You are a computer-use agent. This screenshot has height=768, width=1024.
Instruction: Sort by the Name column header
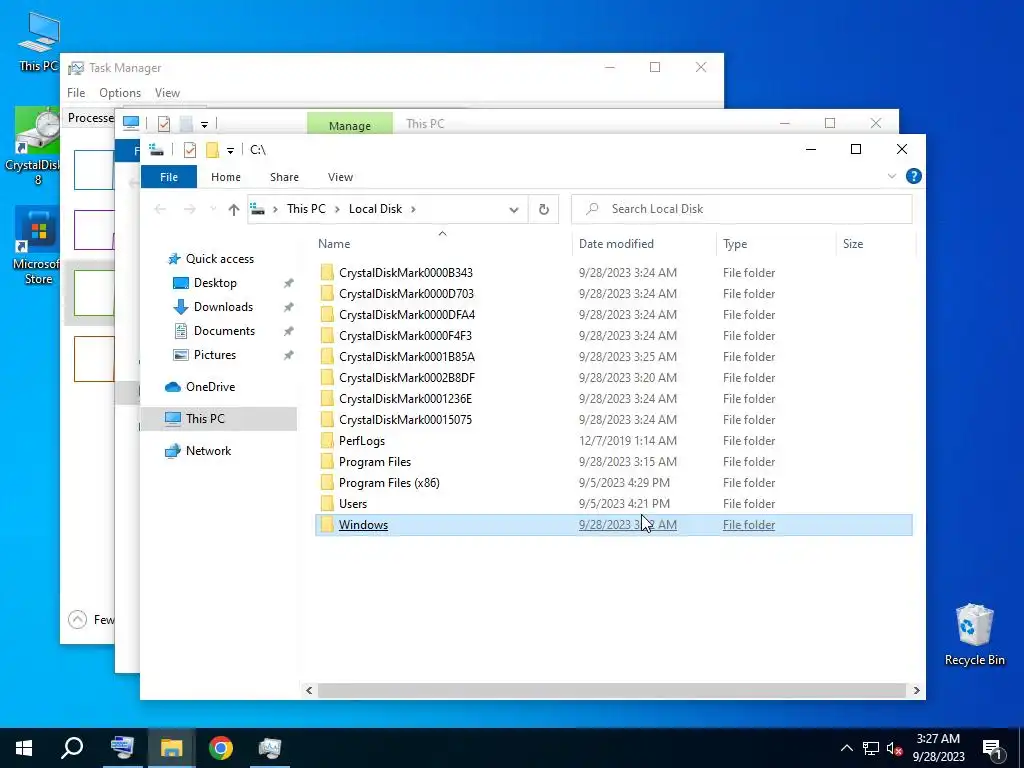click(x=334, y=244)
